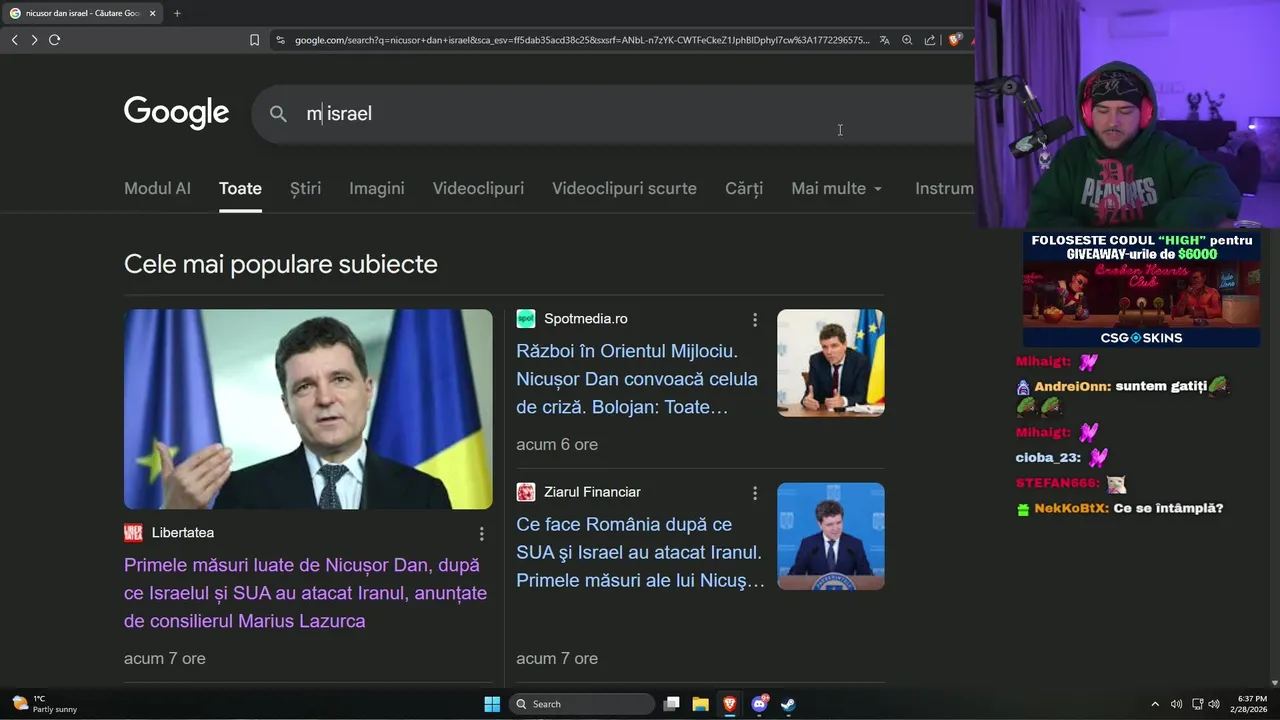The height and width of the screenshot is (720, 1280).
Task: Bookmark this page with the bookmark icon
Action: point(254,40)
